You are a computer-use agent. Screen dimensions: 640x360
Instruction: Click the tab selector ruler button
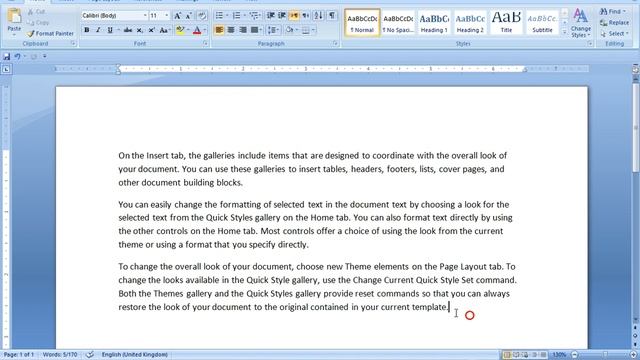(x=6, y=69)
